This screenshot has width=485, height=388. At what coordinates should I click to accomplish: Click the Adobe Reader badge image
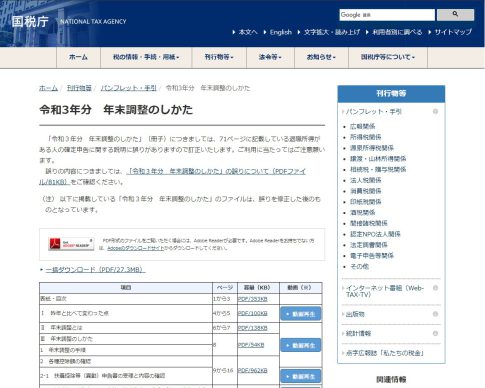tap(71, 244)
